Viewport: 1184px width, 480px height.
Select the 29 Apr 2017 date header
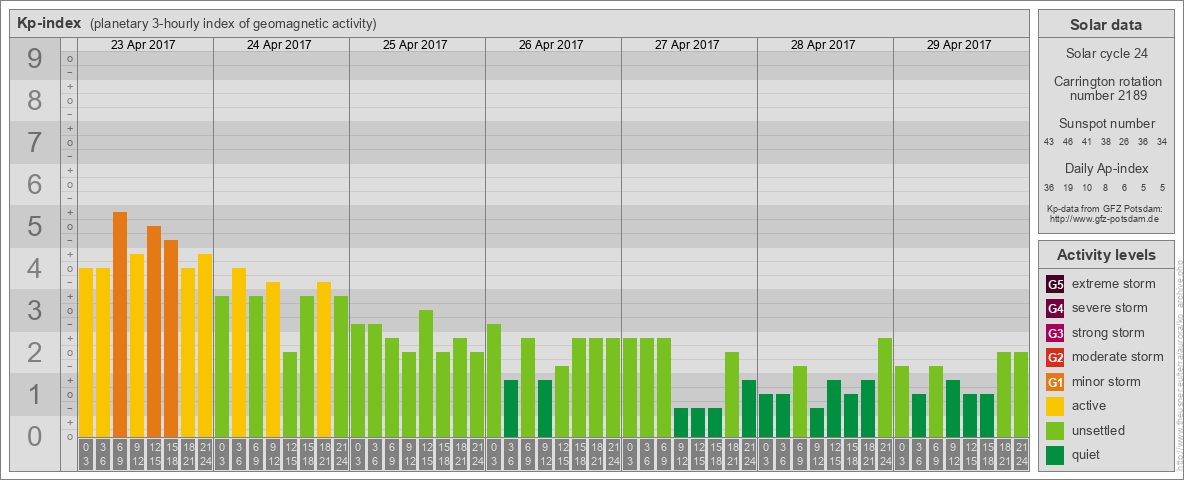[959, 45]
